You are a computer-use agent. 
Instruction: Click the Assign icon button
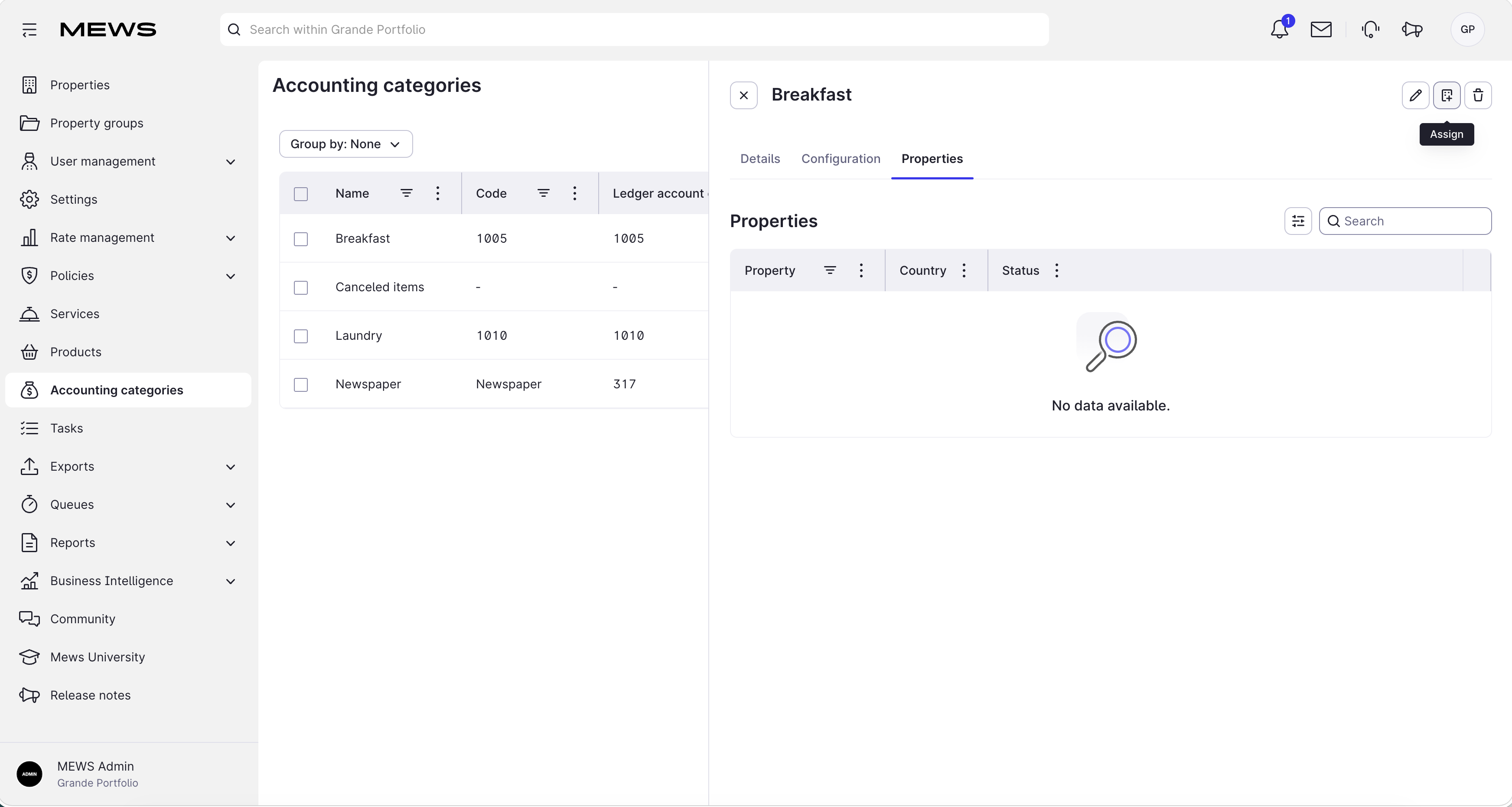point(1447,95)
